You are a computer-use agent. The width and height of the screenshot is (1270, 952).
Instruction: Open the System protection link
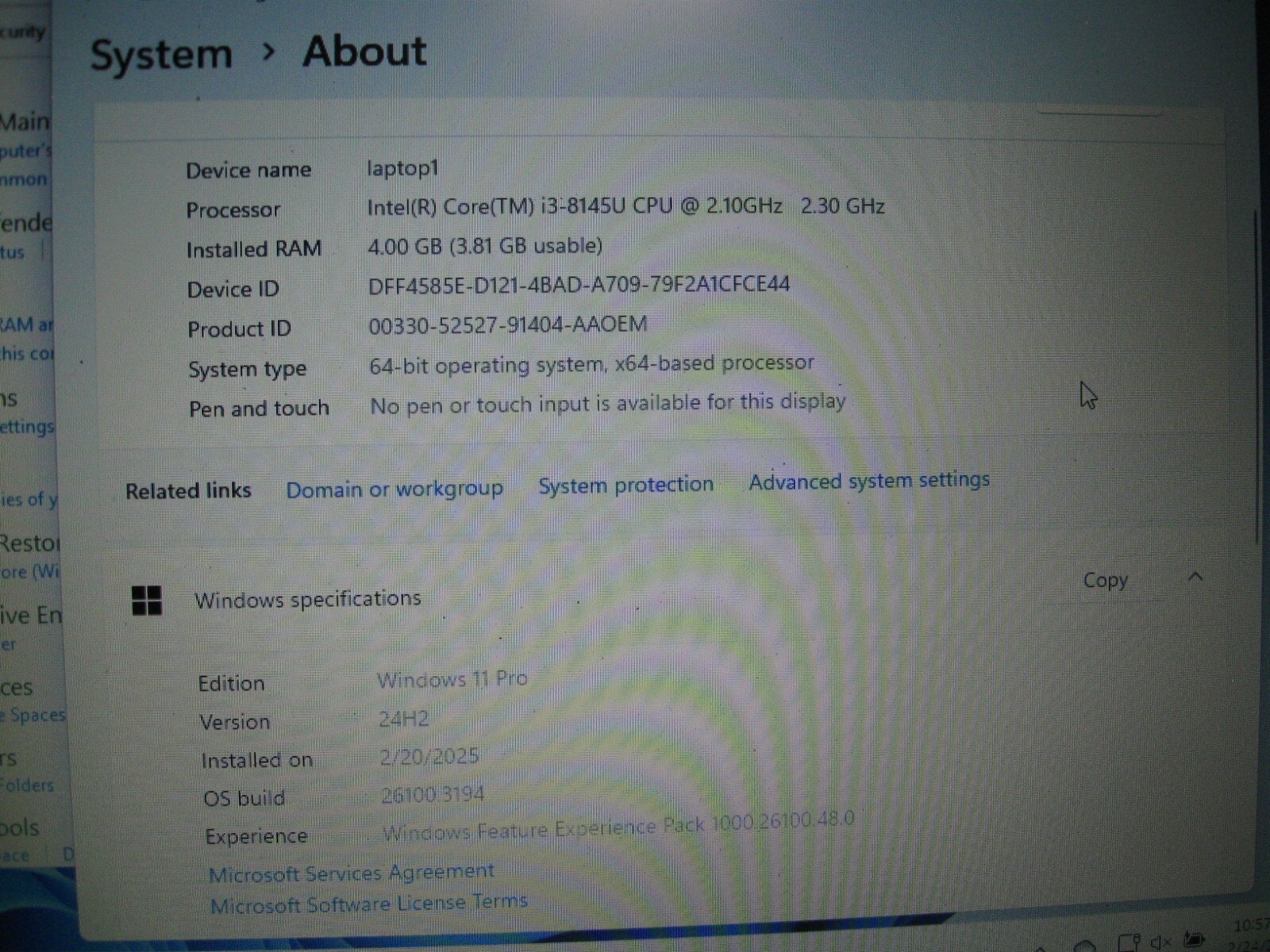click(x=625, y=485)
